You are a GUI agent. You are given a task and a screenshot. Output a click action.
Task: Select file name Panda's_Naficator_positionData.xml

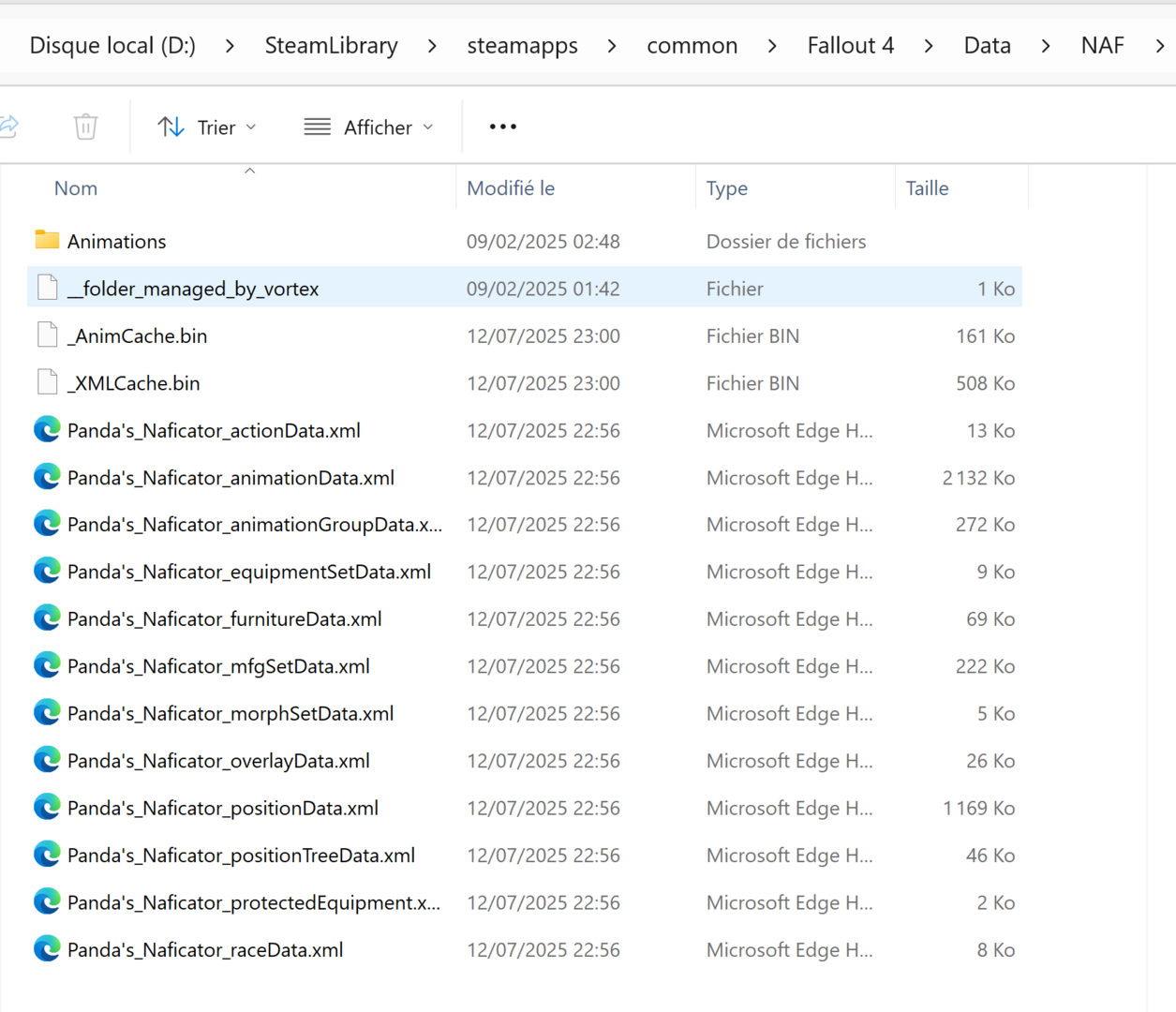tap(223, 809)
